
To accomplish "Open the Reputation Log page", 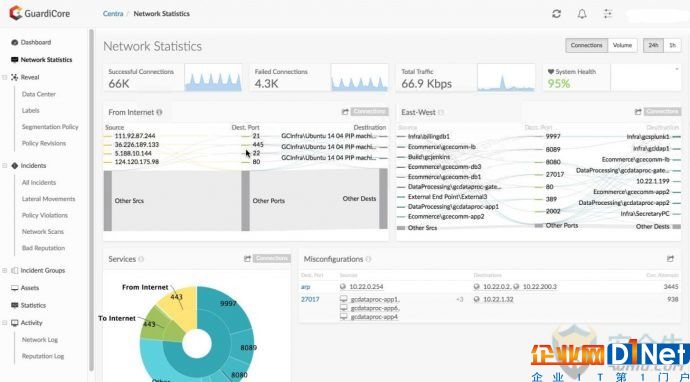I will coord(43,356).
